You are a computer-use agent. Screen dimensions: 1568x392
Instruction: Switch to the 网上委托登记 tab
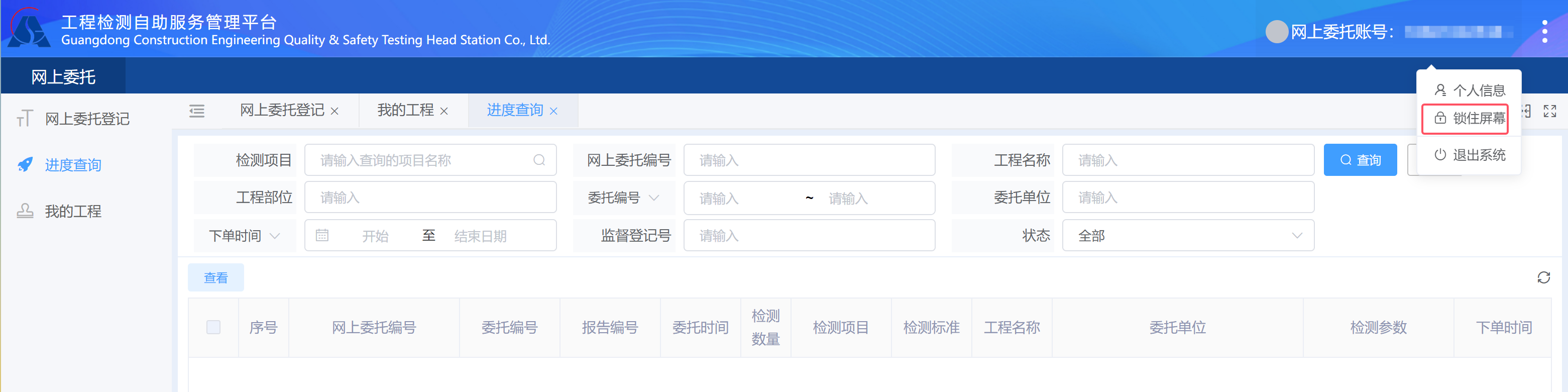(282, 110)
